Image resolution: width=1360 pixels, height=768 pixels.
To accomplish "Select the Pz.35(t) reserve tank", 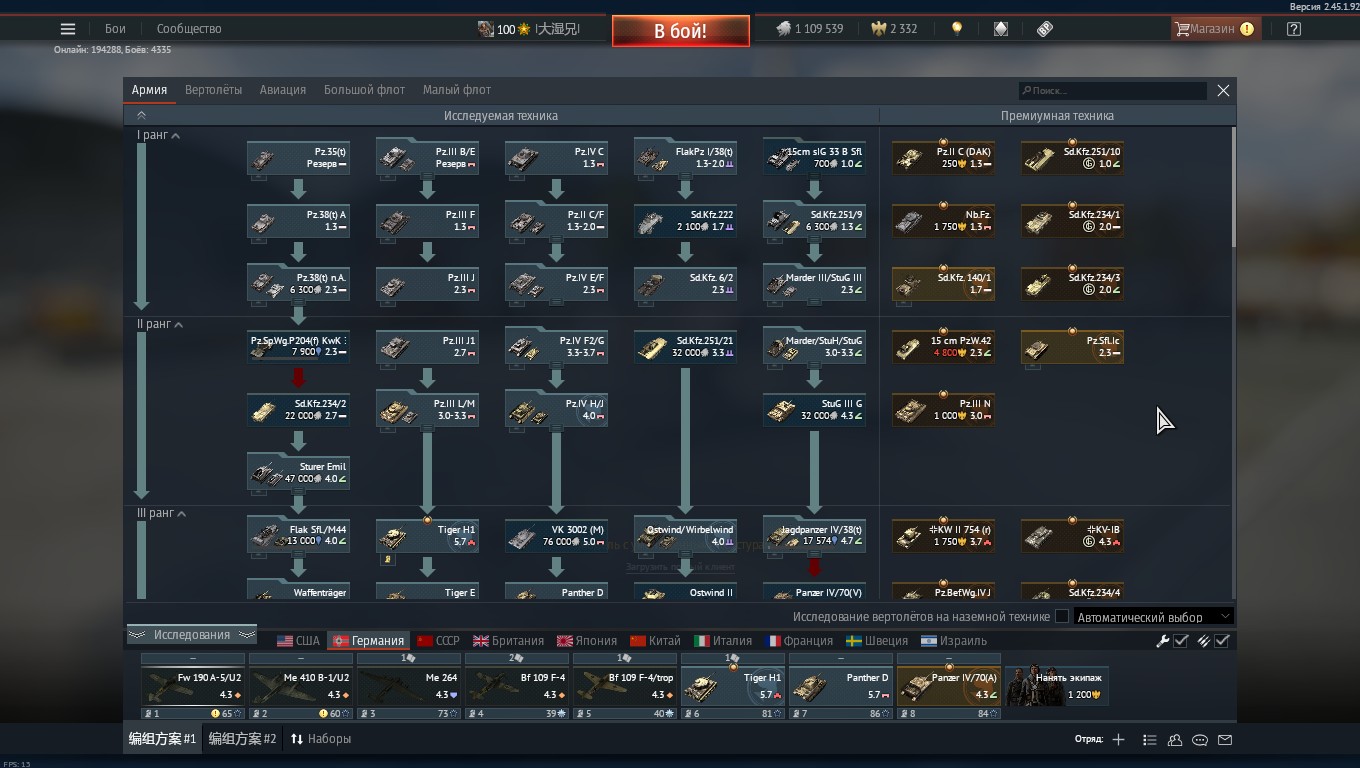I will (298, 158).
